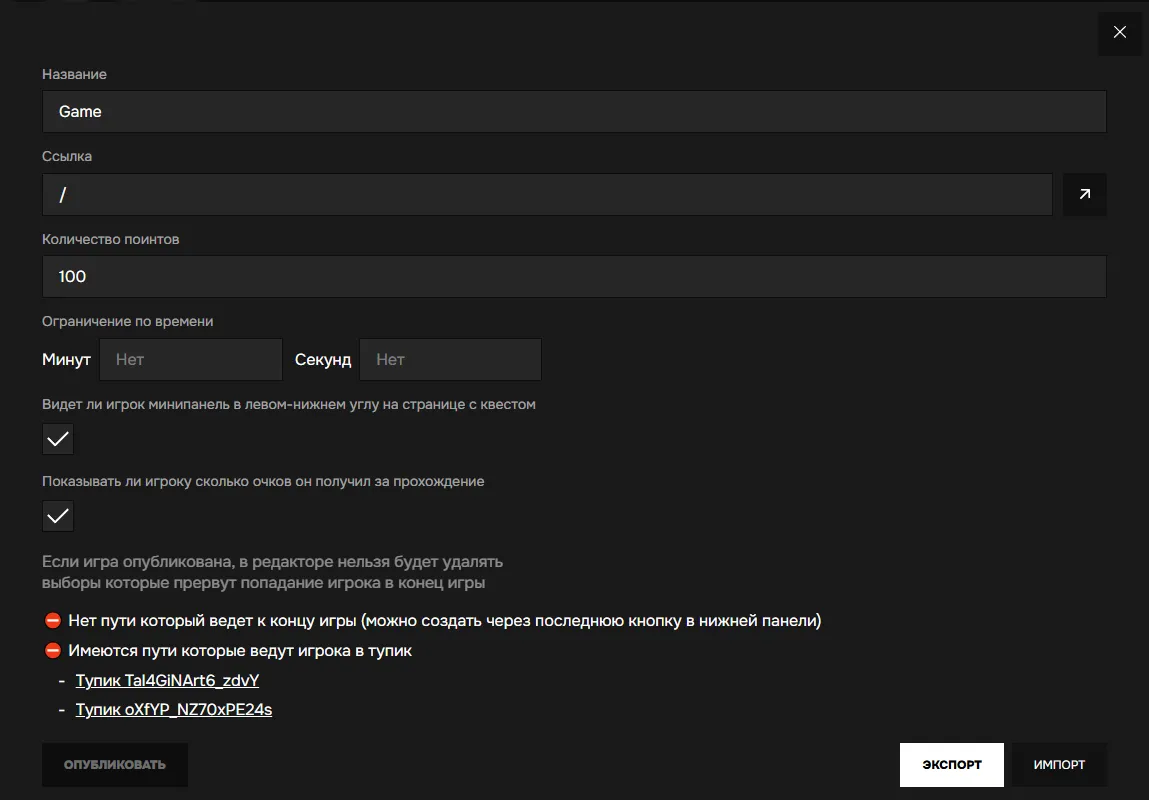This screenshot has width=1149, height=800.
Task: Open the dead end link Tal4GiNArt6_zdvY
Action: point(167,681)
